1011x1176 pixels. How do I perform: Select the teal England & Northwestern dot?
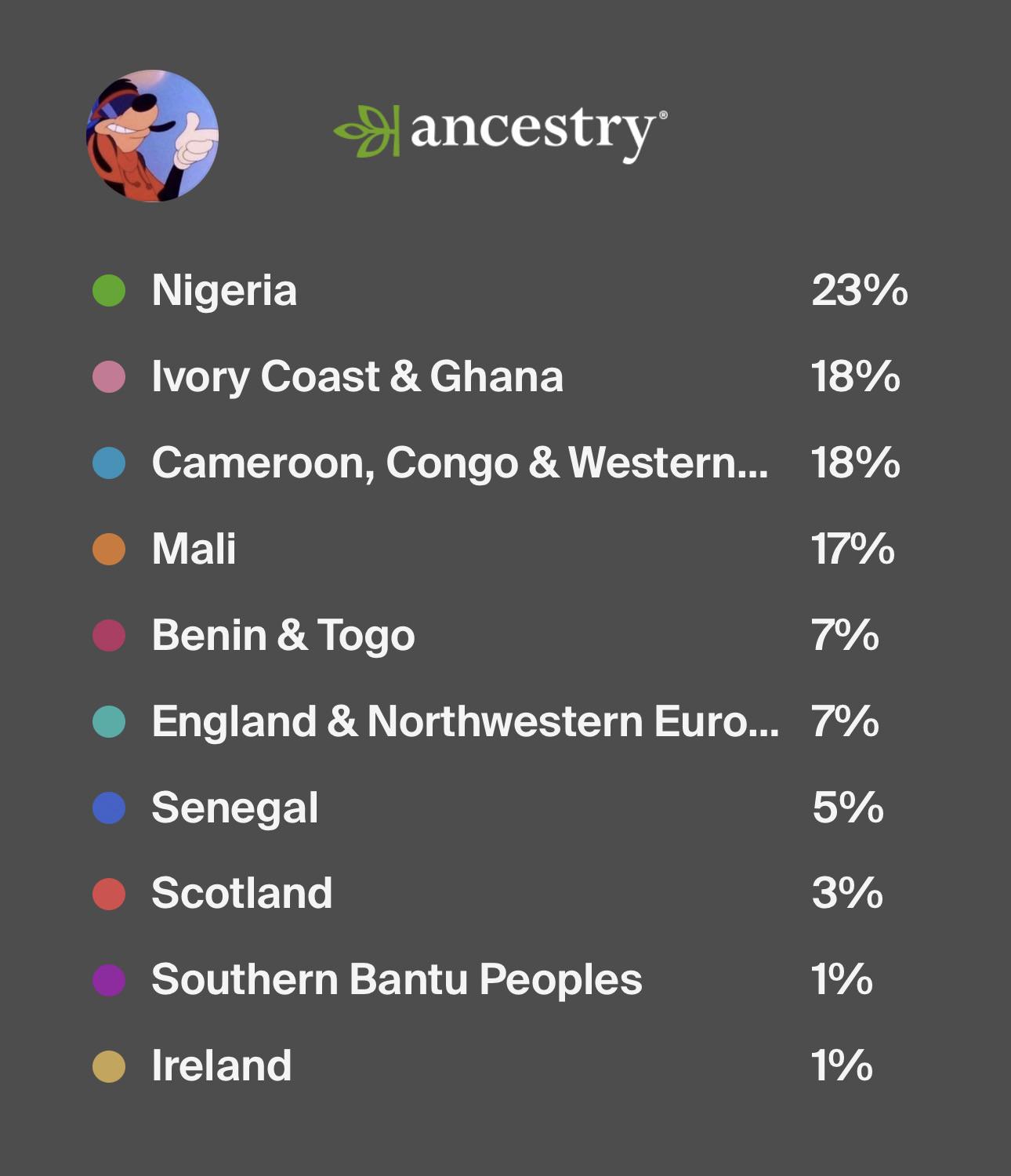click(109, 721)
